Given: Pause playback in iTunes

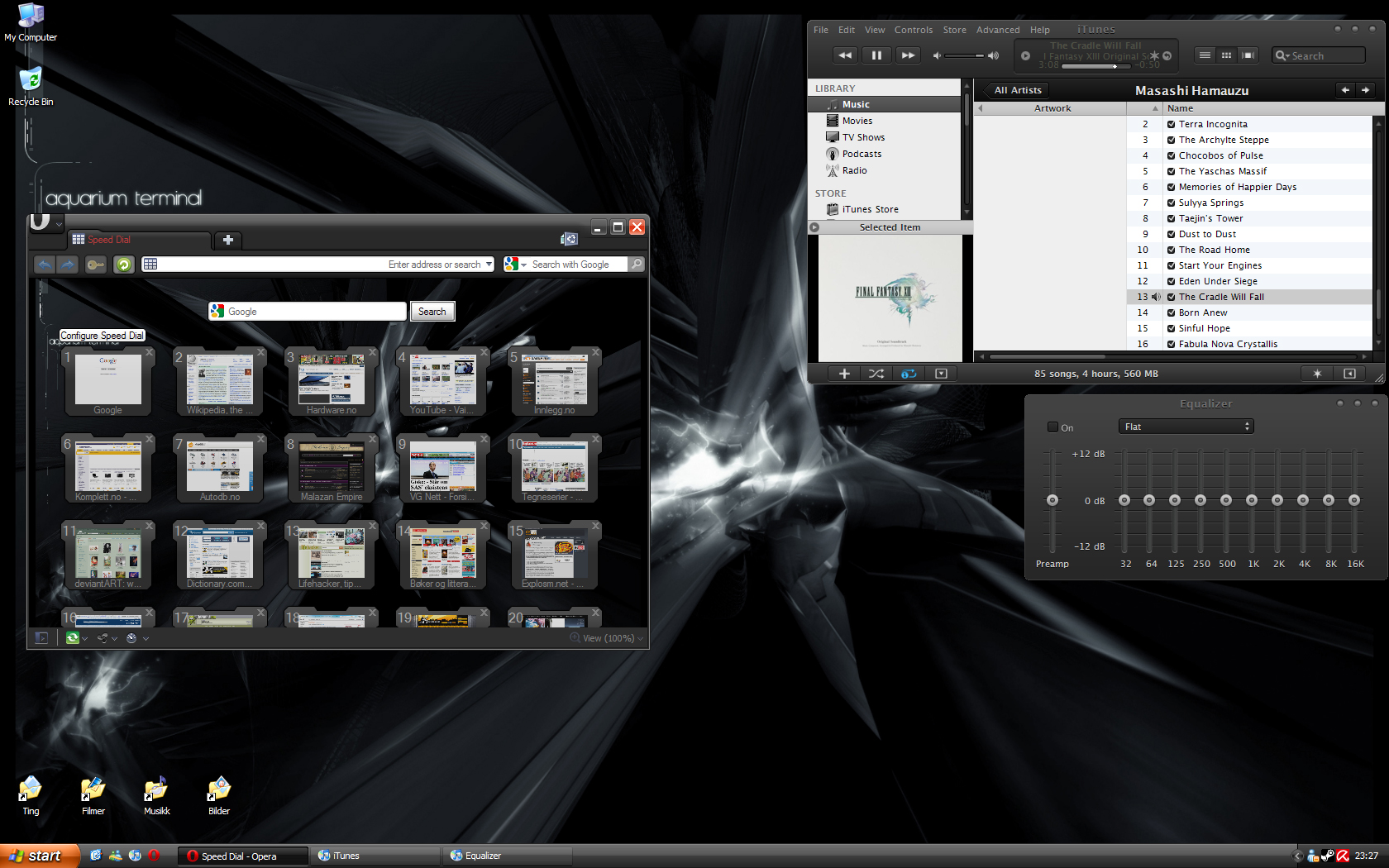Looking at the screenshot, I should (876, 55).
